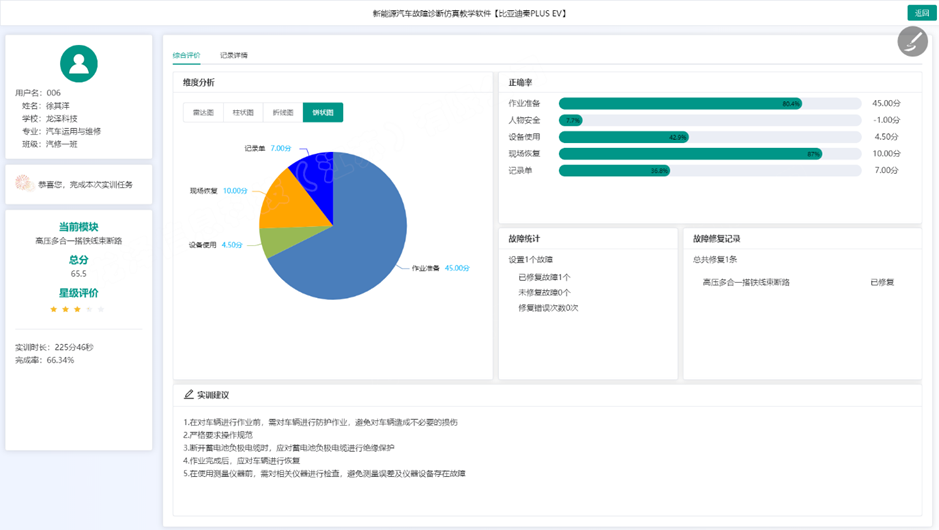The height and width of the screenshot is (530, 939).
Task: Click suggestion 2 严格要求操作规范
Action: point(218,435)
